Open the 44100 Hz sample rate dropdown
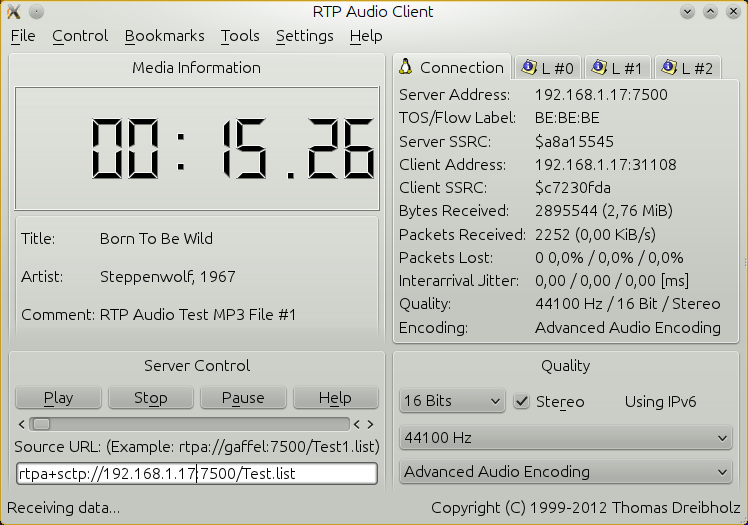748x525 pixels. 565,437
